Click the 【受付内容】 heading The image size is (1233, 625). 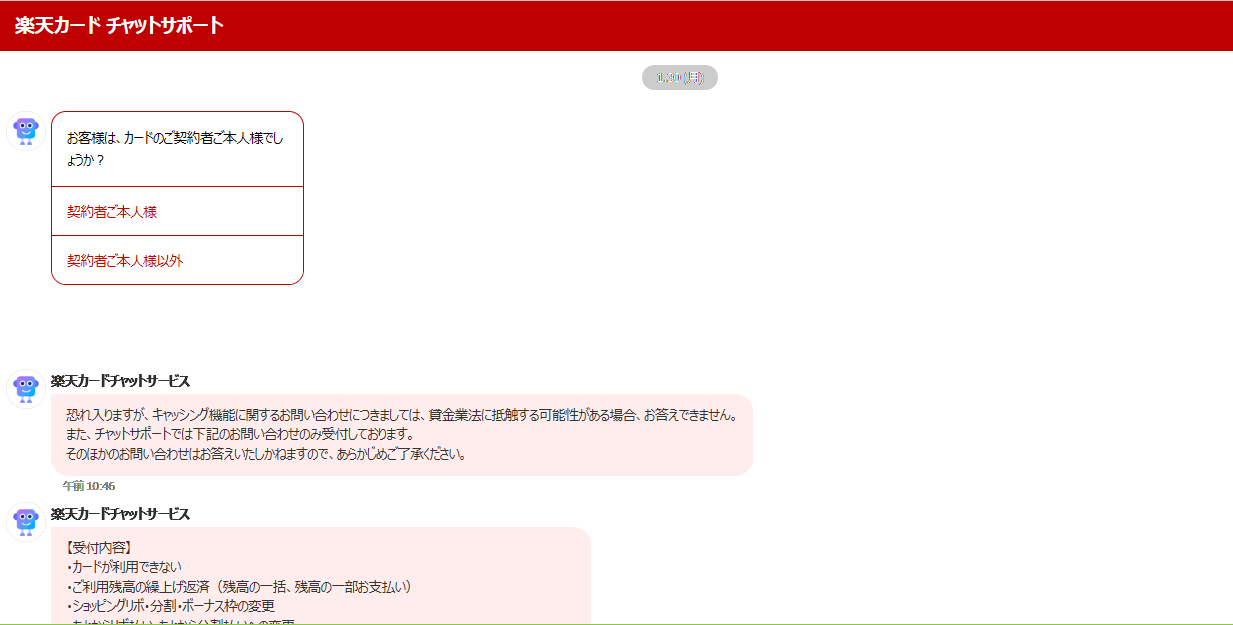point(98,548)
